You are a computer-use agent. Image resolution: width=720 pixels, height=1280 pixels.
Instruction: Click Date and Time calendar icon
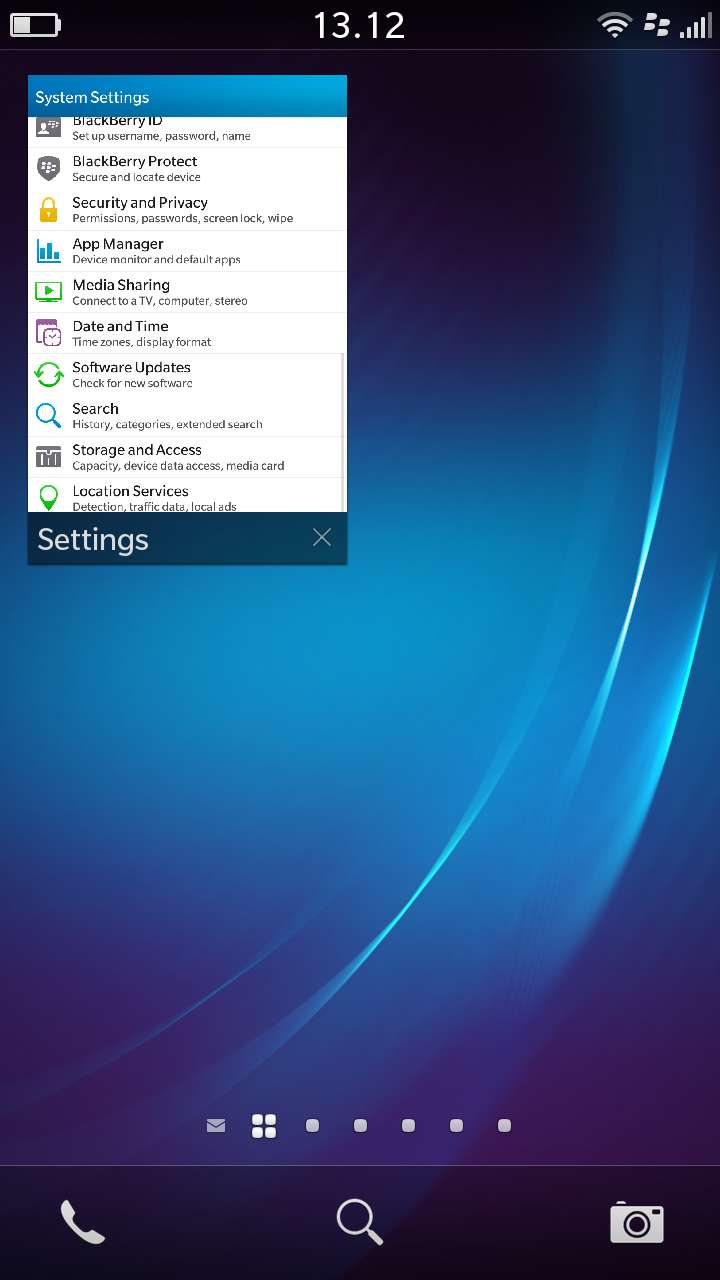click(48, 333)
